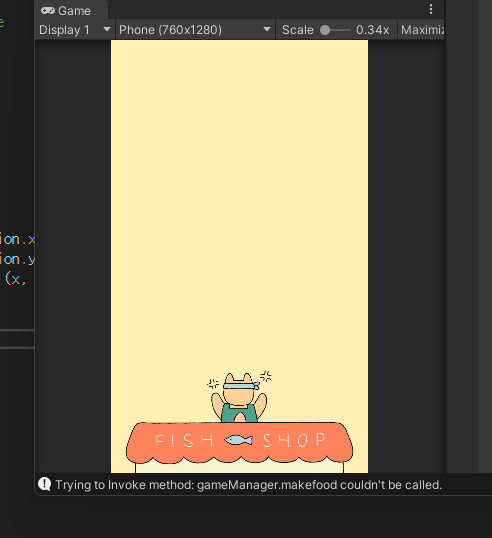Switch to the Game tab

coord(71,10)
